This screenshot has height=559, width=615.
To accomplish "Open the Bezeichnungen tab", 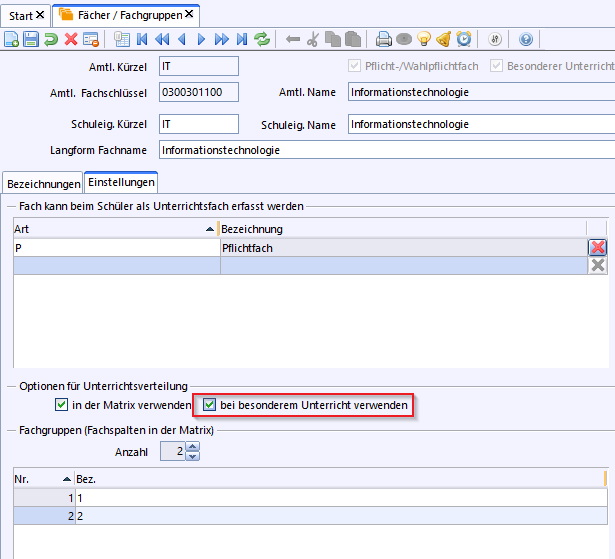I will tap(44, 184).
